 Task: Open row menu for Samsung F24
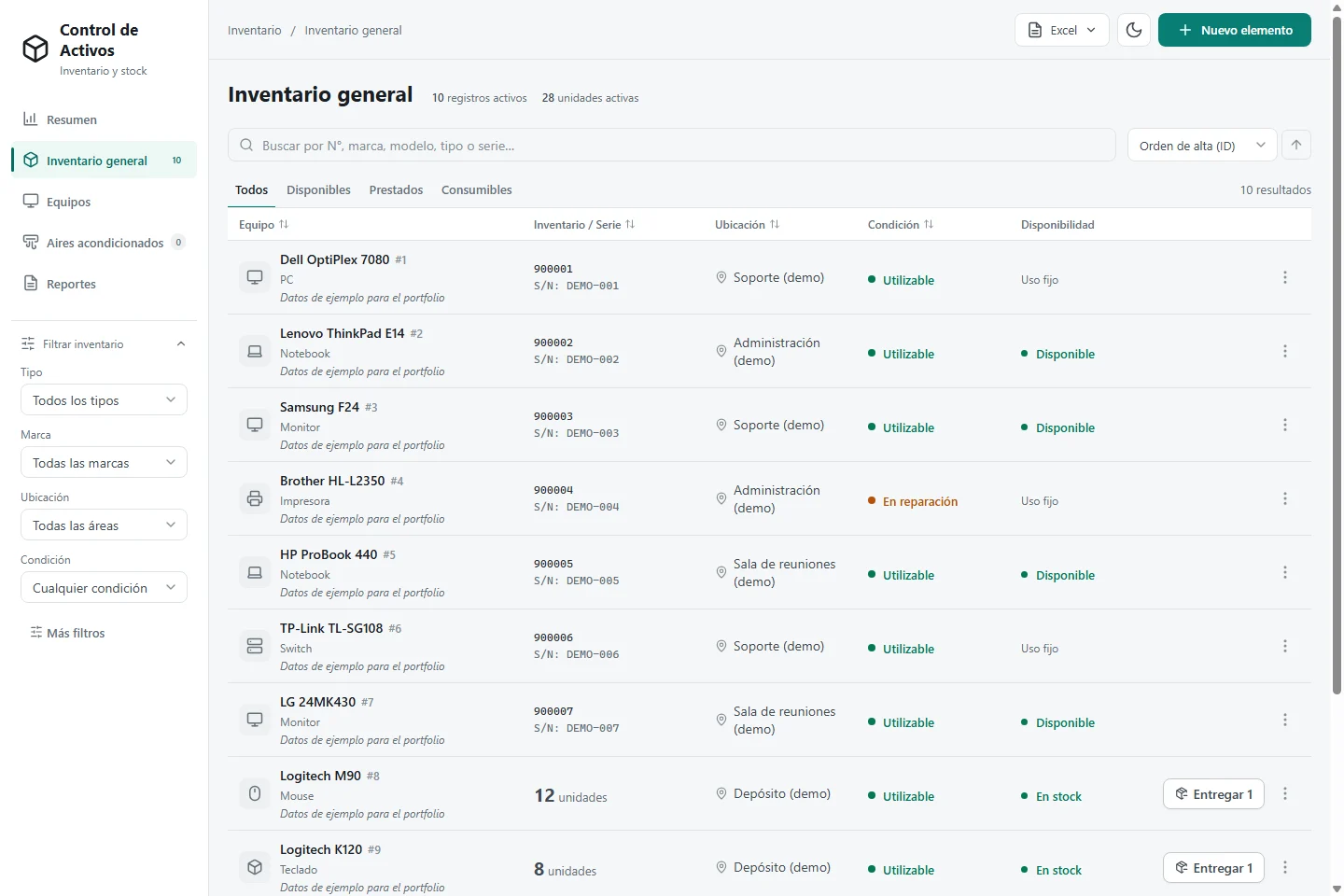(1285, 425)
